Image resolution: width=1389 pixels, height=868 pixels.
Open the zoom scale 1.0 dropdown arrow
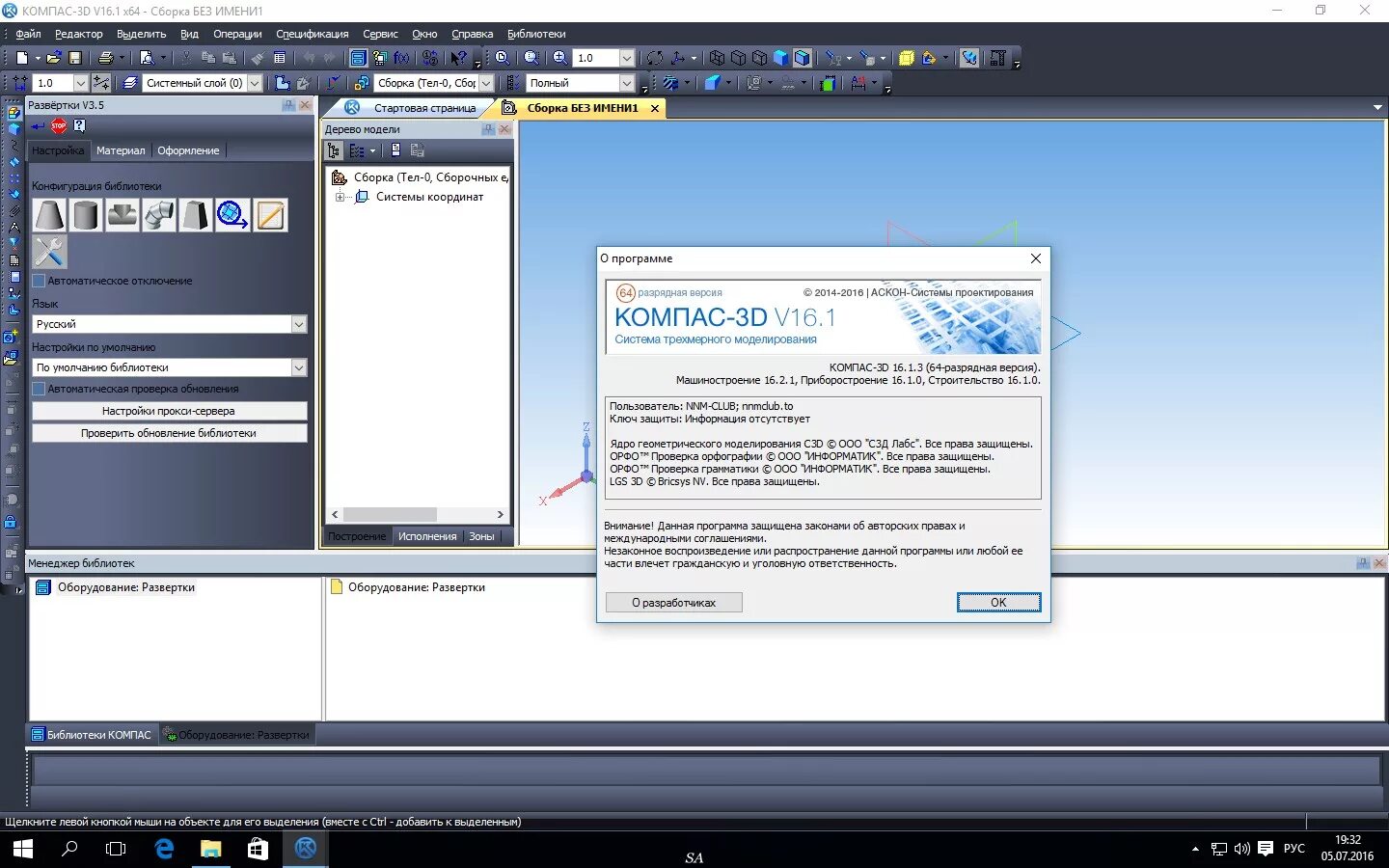[x=627, y=58]
